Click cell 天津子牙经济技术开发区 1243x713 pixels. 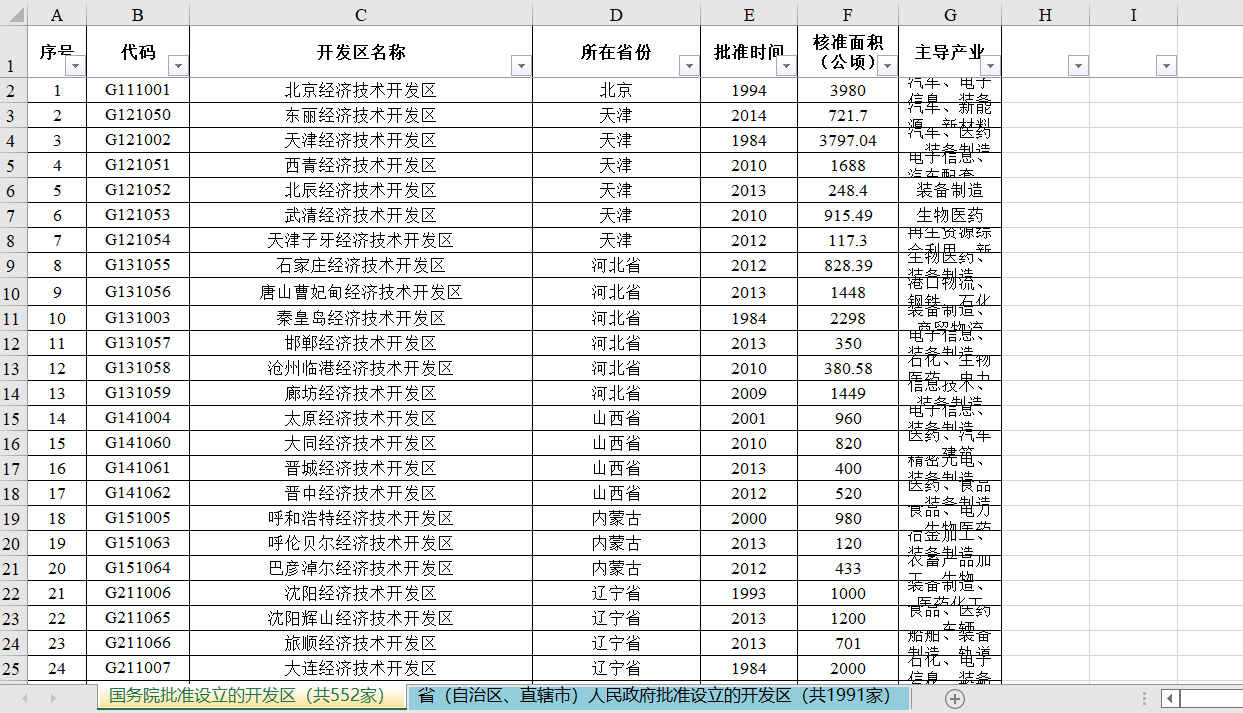point(361,240)
